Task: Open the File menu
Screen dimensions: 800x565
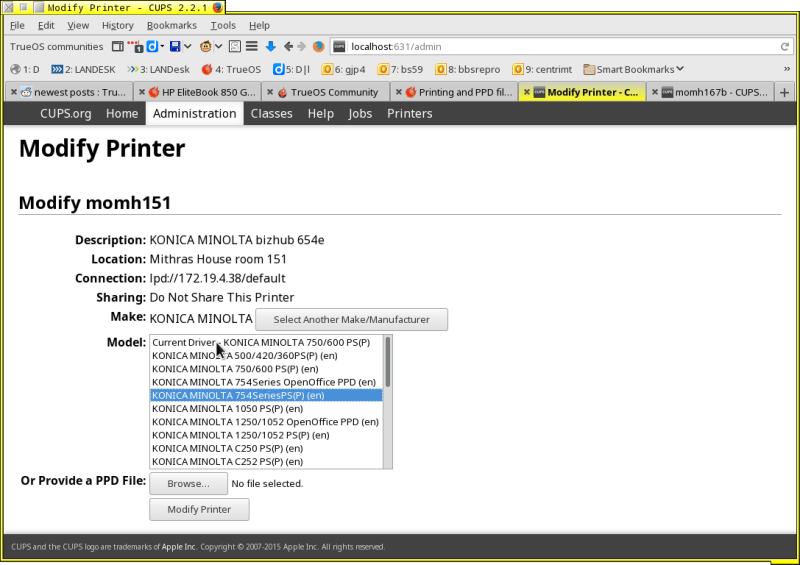Action: click(x=17, y=25)
